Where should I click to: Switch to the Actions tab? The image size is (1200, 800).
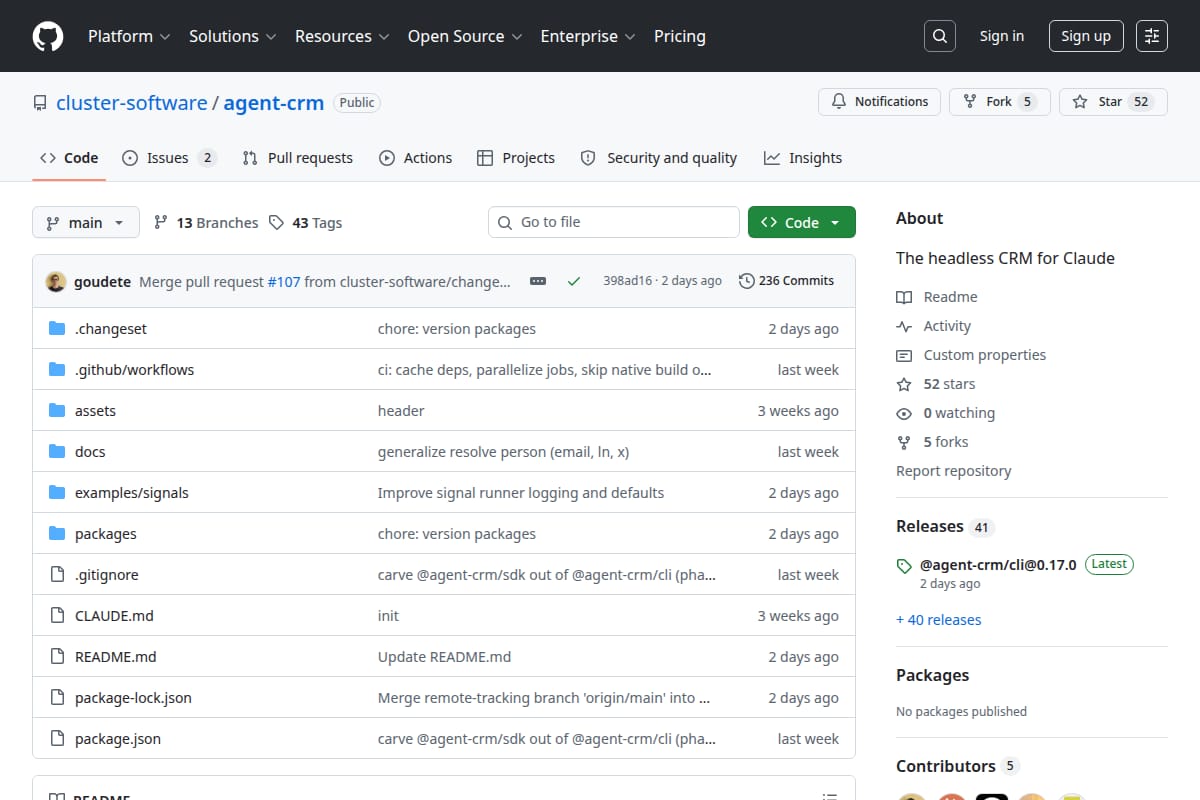point(415,158)
